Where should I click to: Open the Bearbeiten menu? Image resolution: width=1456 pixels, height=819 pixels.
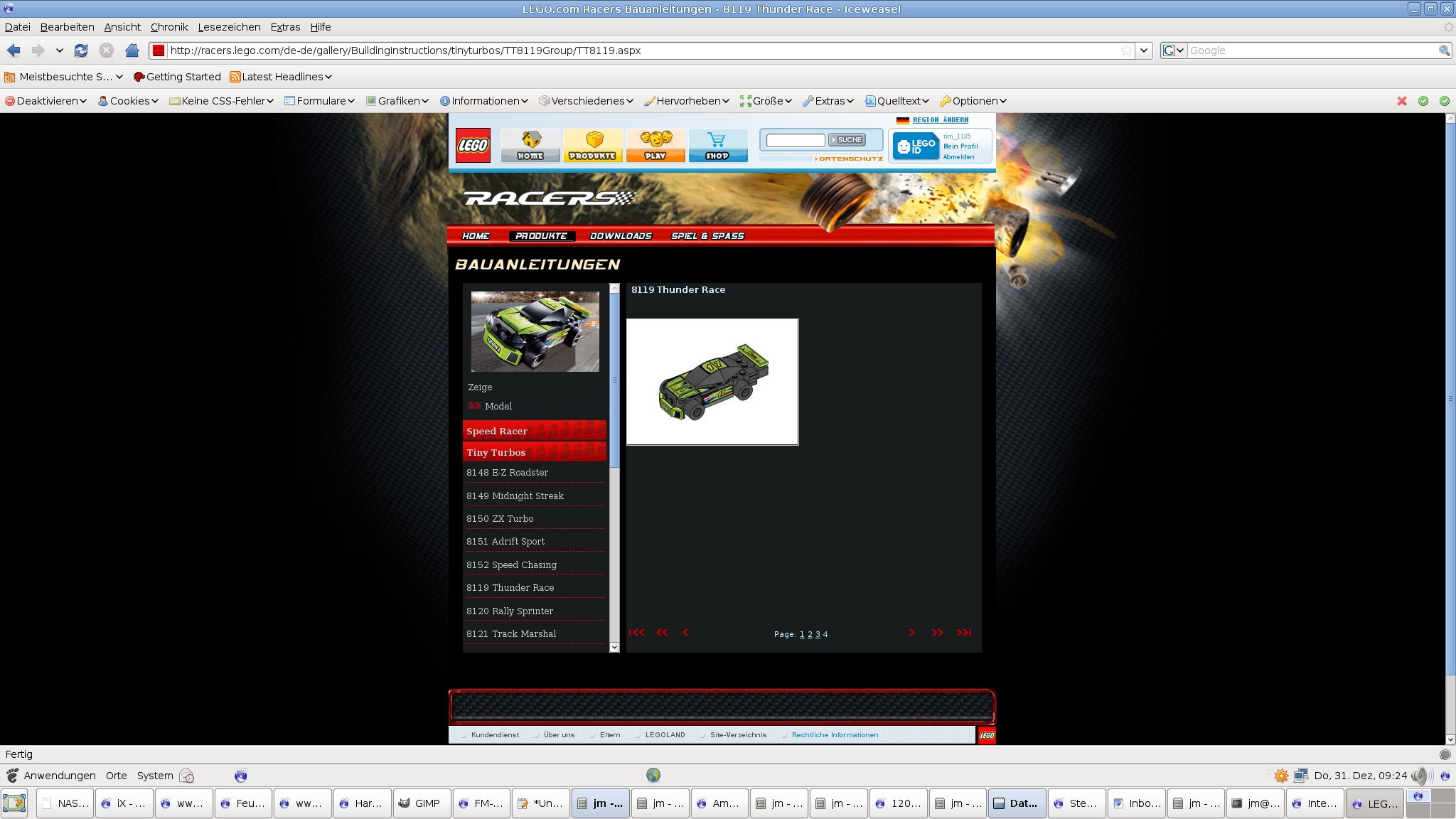(x=67, y=27)
